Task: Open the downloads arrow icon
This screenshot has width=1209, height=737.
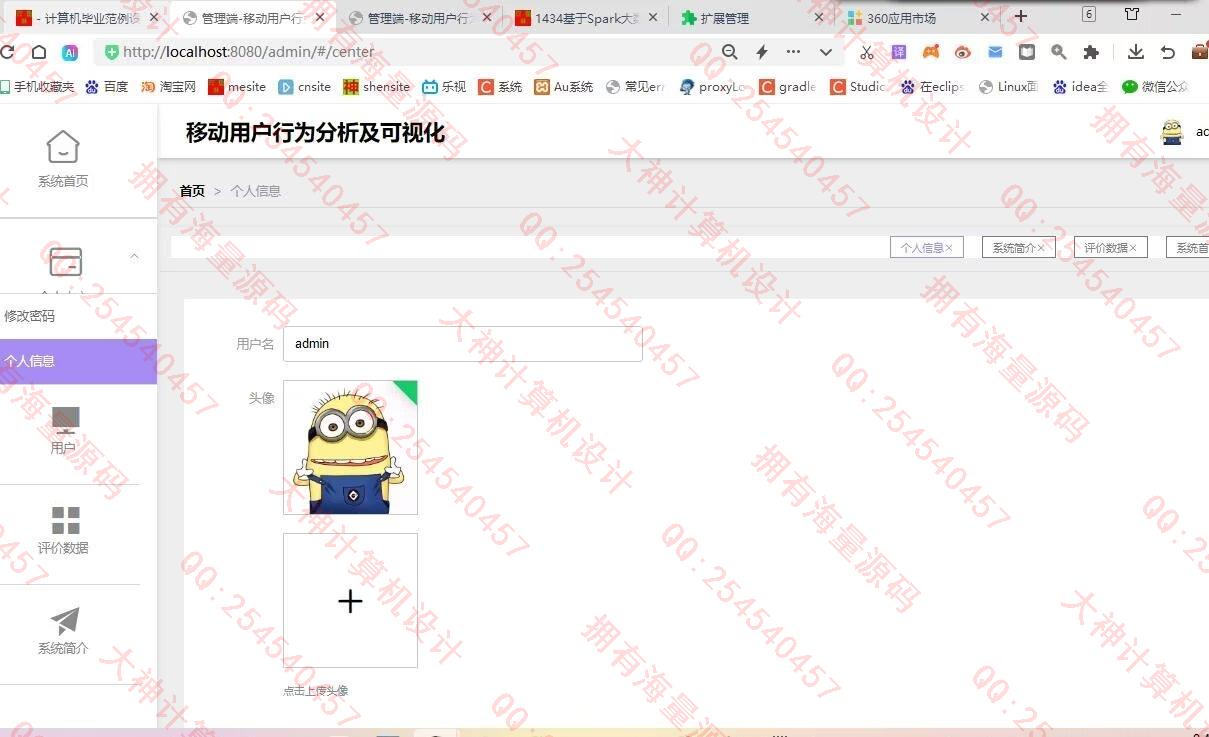Action: pos(1136,52)
